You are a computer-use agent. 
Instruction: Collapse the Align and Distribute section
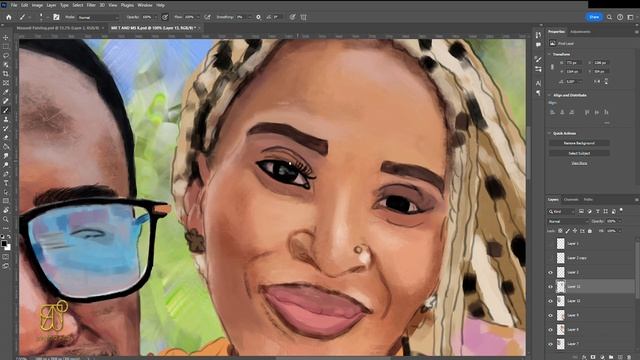tap(549, 95)
